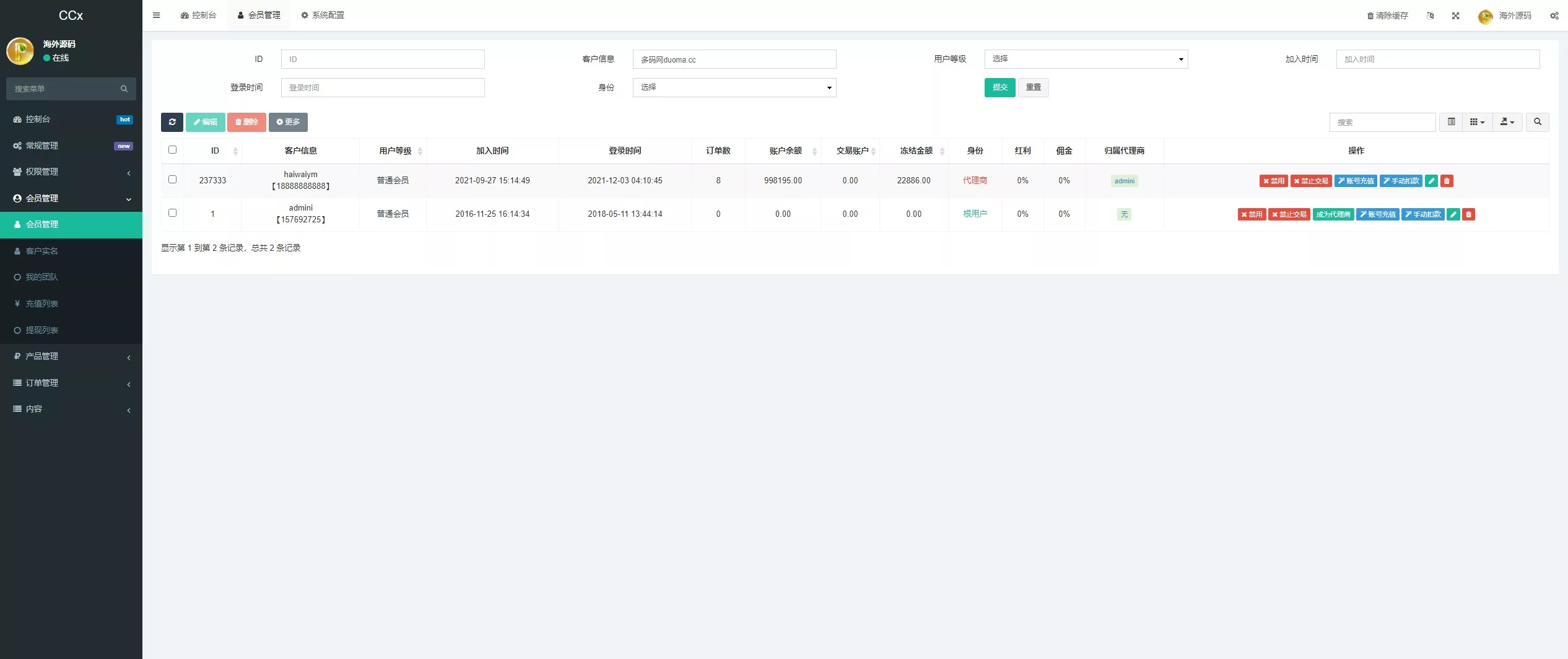Image resolution: width=1568 pixels, height=659 pixels.
Task: Click the 重置 reset button
Action: pos(1033,87)
